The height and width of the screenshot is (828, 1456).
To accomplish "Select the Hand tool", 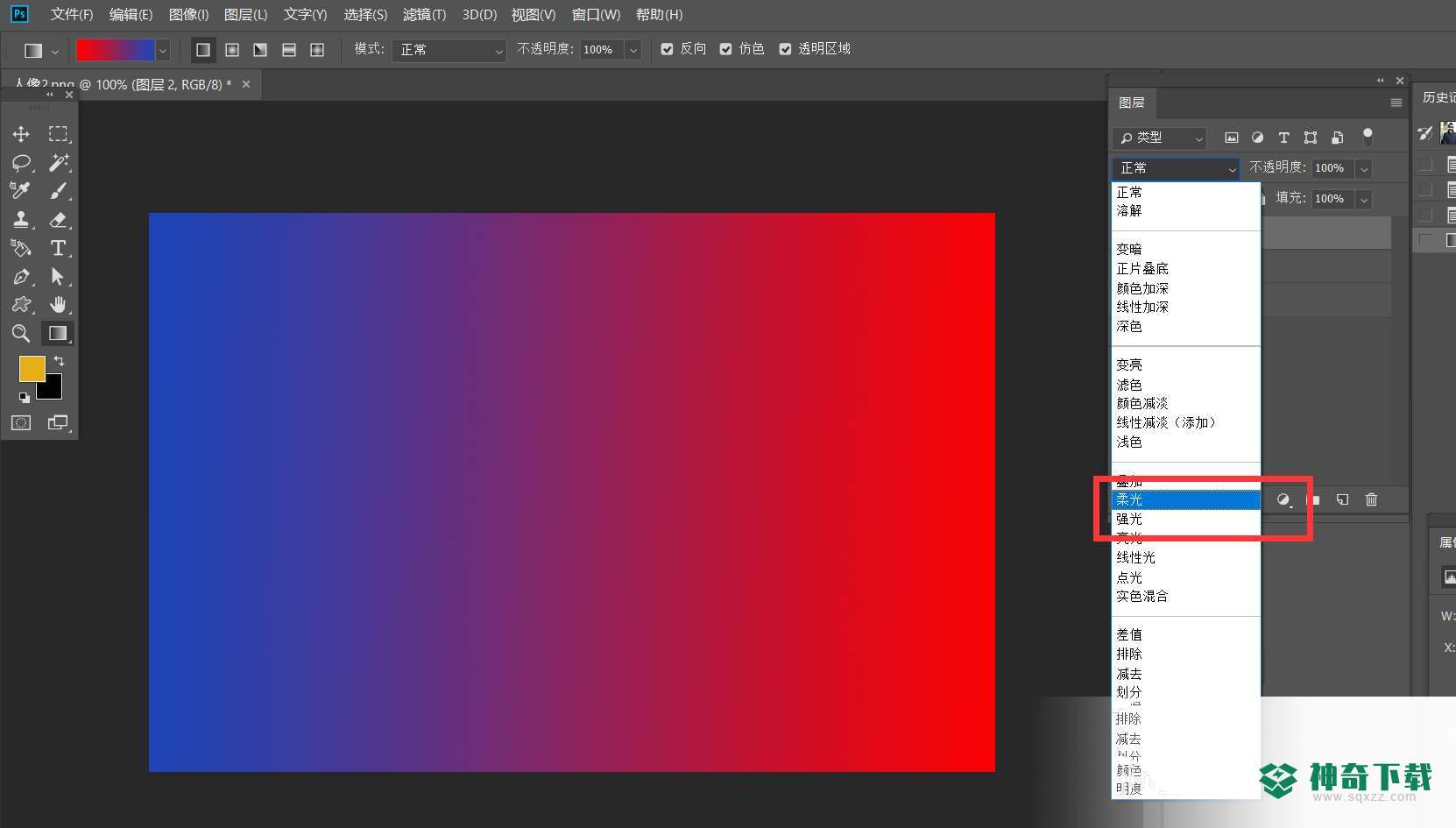I will point(58,305).
